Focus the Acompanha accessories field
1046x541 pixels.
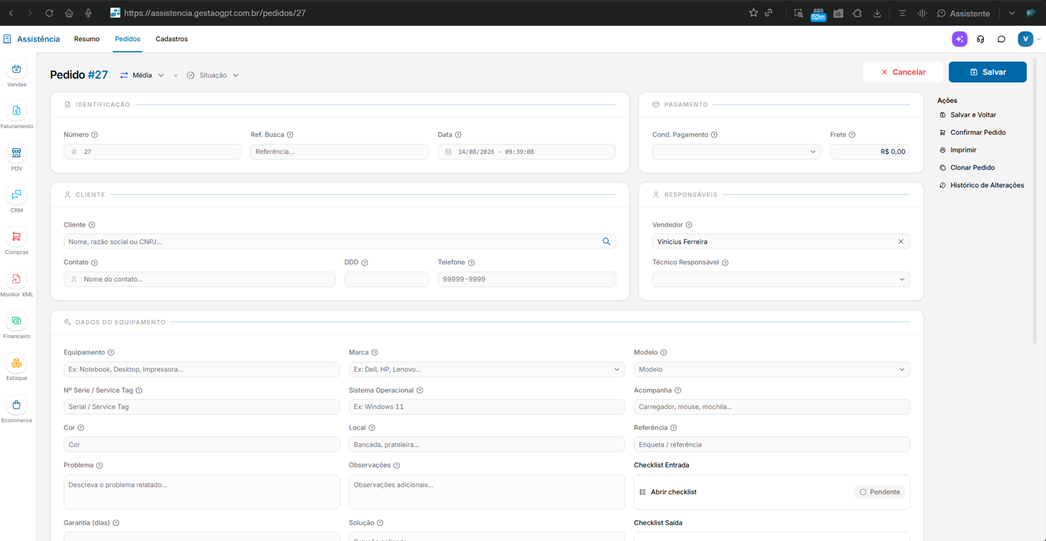click(772, 407)
